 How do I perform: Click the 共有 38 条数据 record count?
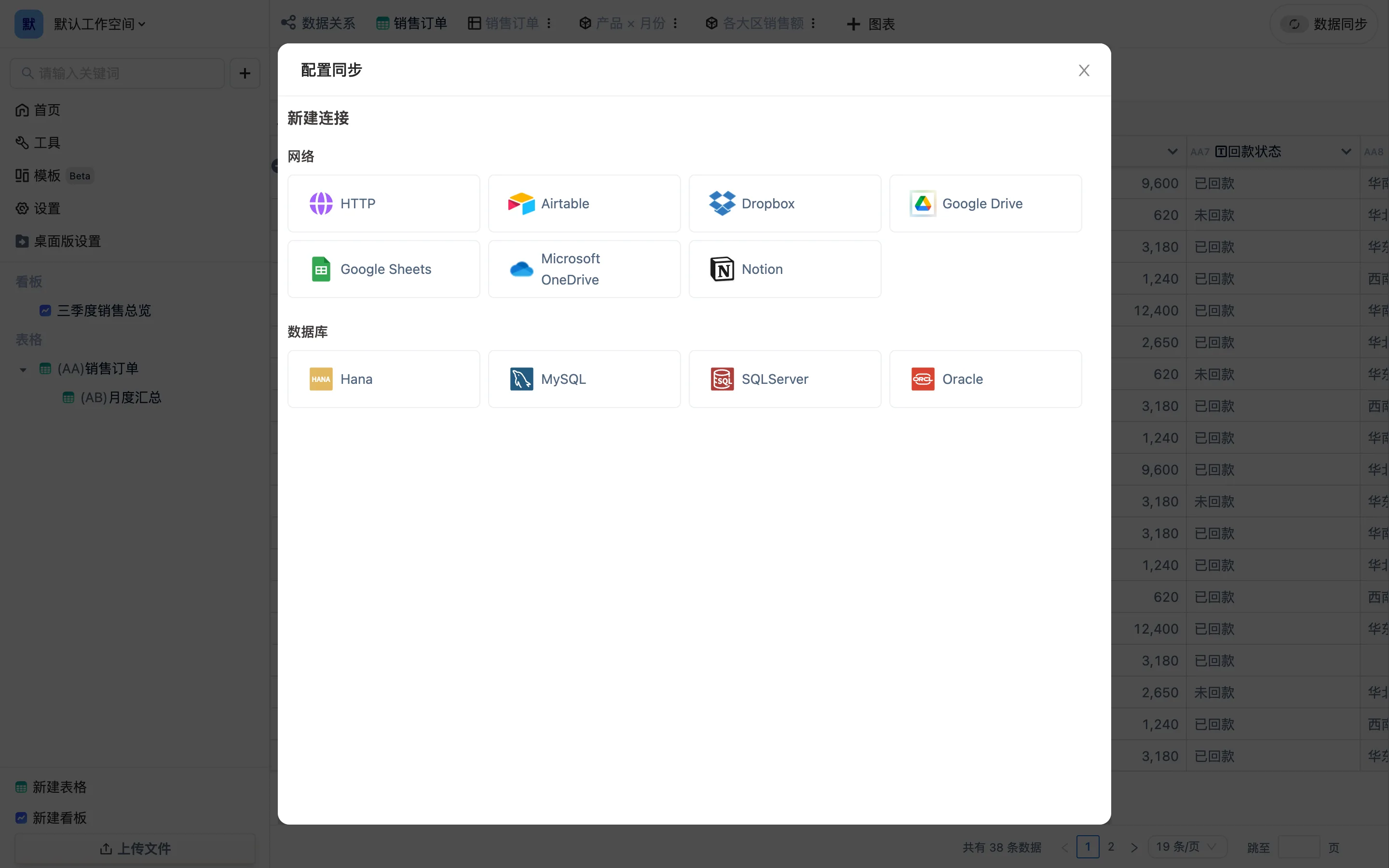(1002, 847)
